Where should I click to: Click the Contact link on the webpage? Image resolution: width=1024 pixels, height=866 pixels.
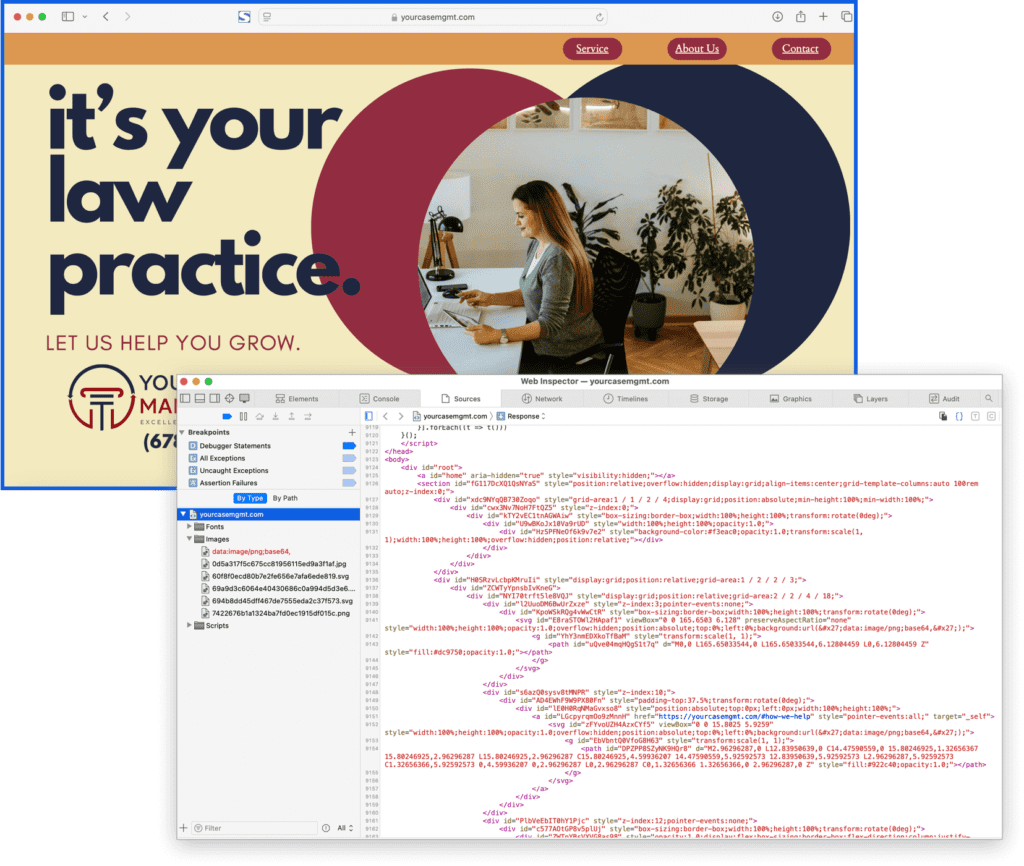800,48
